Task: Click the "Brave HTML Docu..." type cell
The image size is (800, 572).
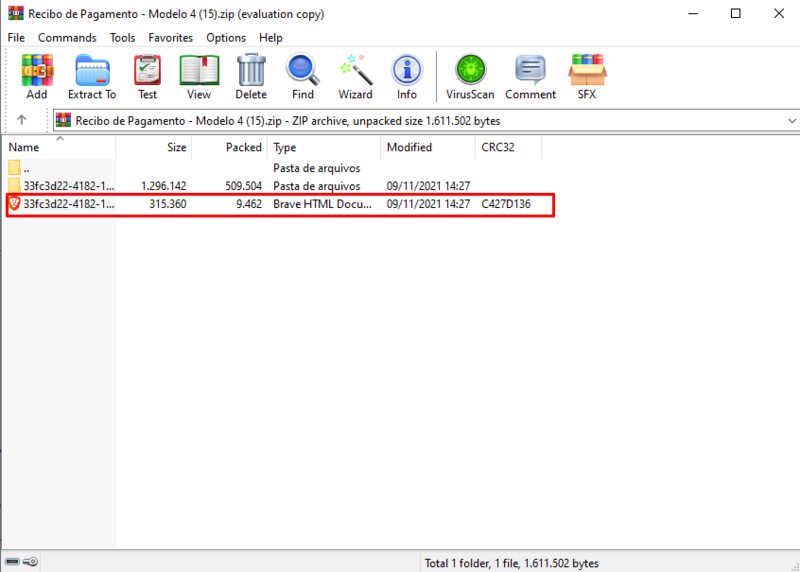Action: click(x=322, y=204)
